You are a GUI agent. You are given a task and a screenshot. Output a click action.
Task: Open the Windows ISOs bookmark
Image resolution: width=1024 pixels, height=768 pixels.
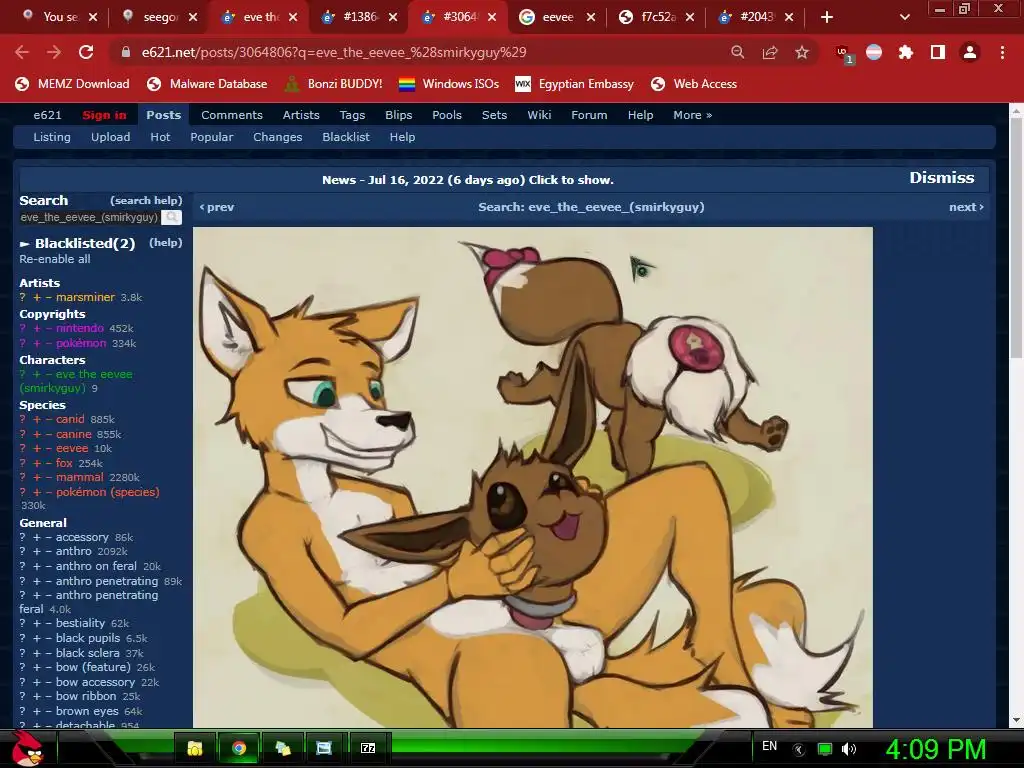point(449,84)
